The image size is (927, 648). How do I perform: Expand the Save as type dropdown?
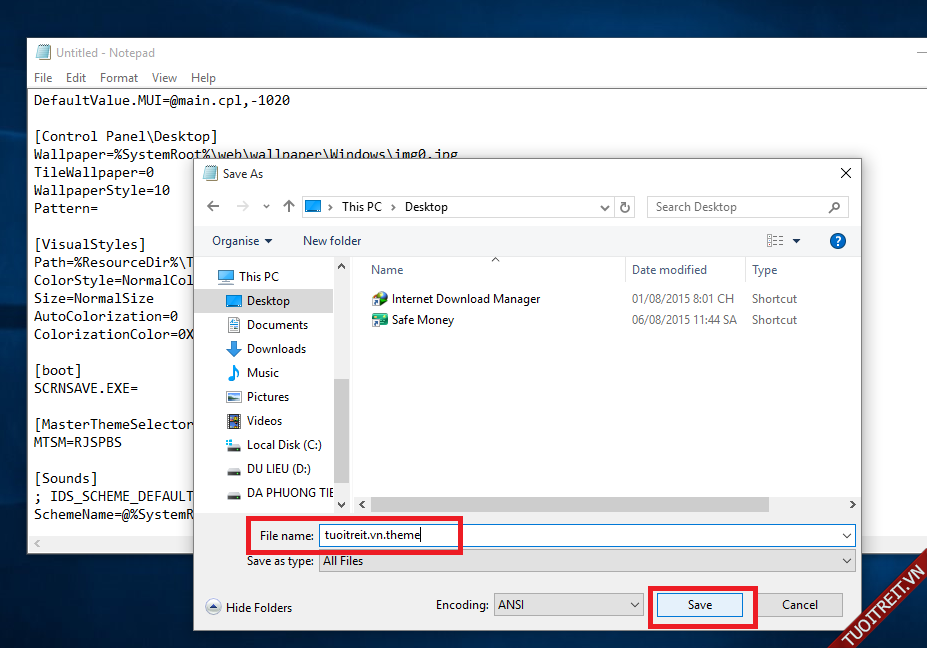586,561
